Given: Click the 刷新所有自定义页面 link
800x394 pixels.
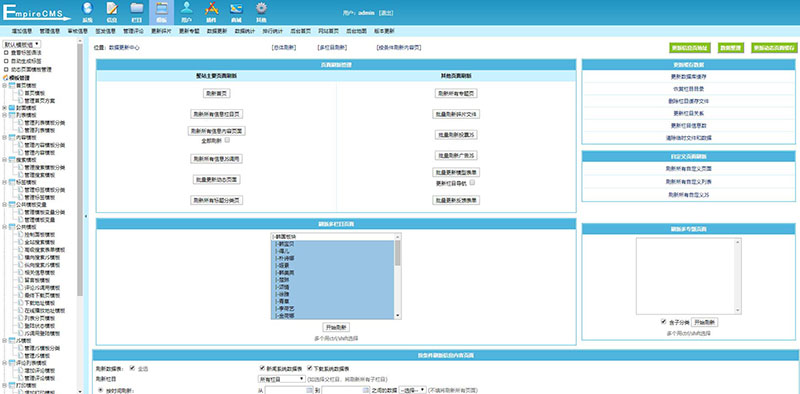Looking at the screenshot, I should click(x=688, y=168).
